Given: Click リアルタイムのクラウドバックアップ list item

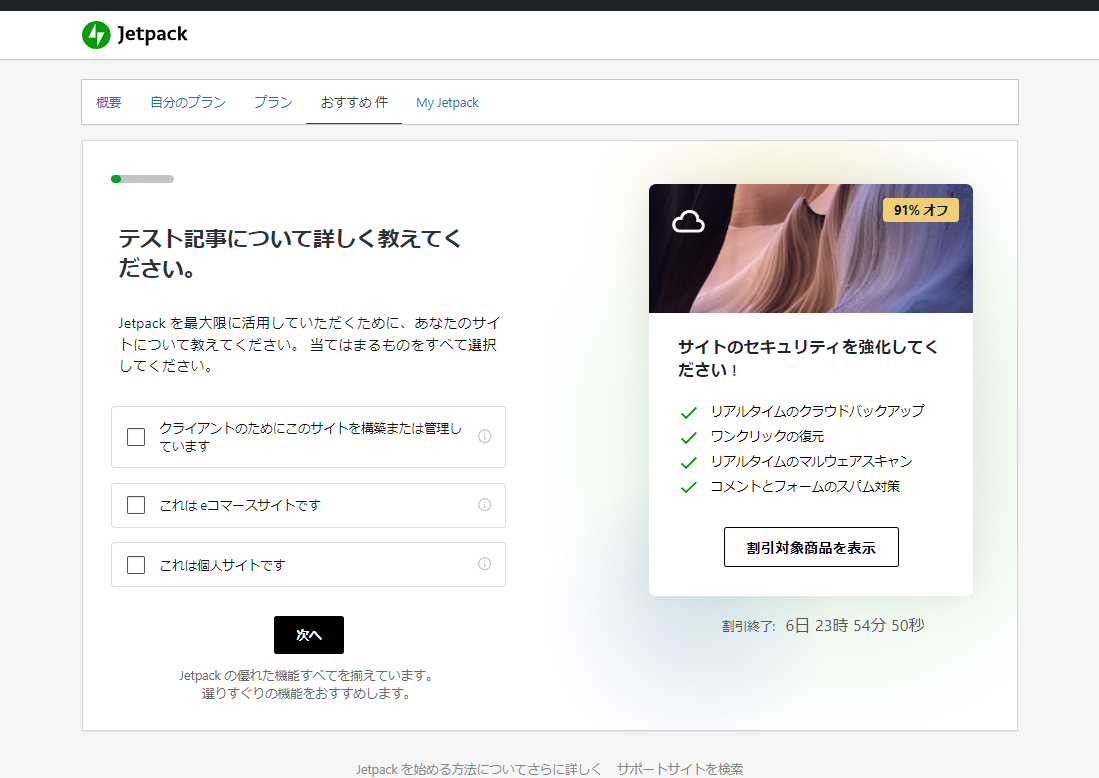Looking at the screenshot, I should coord(817,411).
